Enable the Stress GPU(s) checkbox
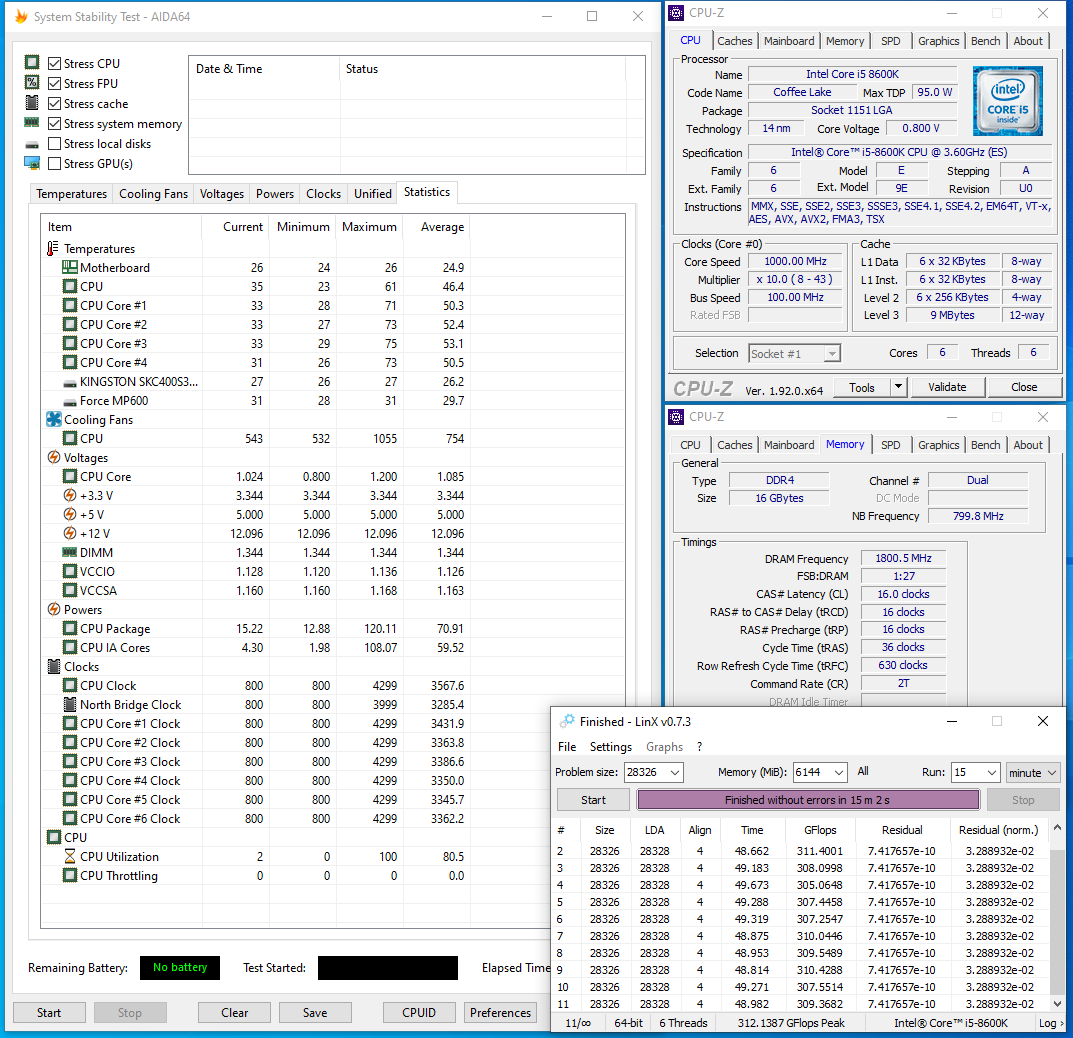1073x1038 pixels. [x=55, y=164]
